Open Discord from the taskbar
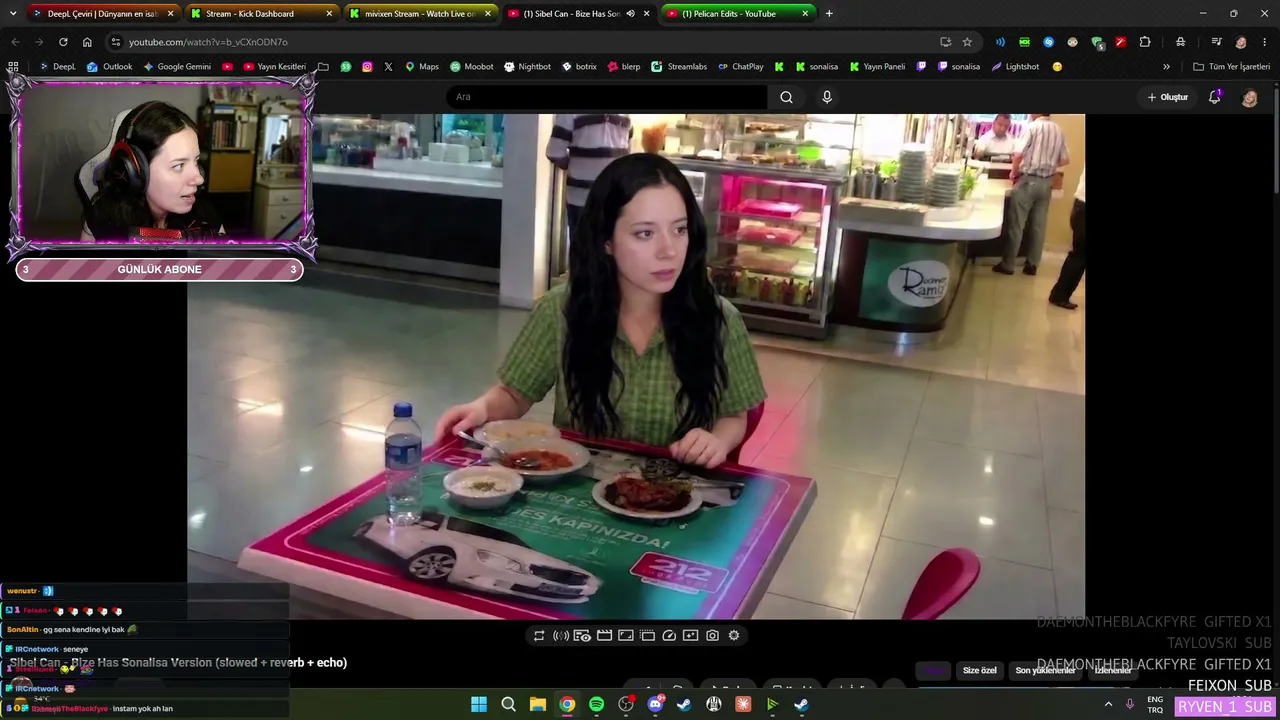The height and width of the screenshot is (720, 1280). coord(655,704)
